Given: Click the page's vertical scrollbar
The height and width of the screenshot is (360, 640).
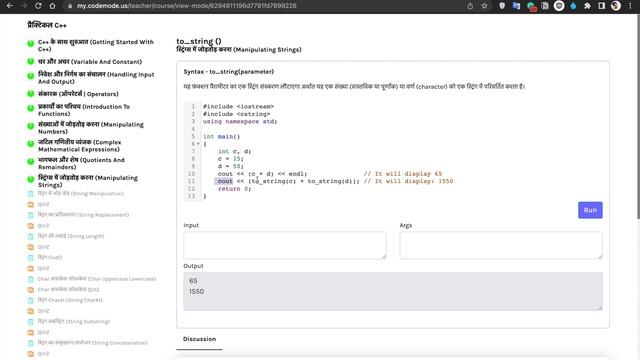Looking at the screenshot, I should tap(638, 118).
